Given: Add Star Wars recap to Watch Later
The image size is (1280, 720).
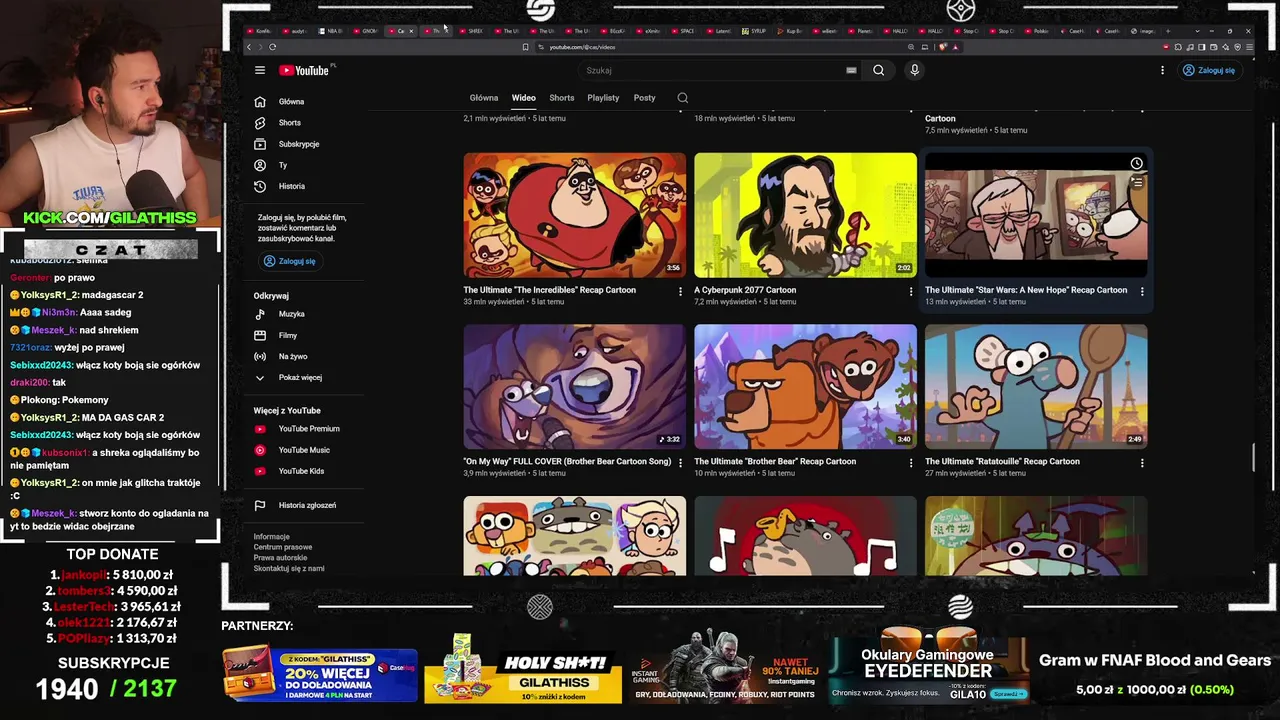Looking at the screenshot, I should [x=1136, y=164].
